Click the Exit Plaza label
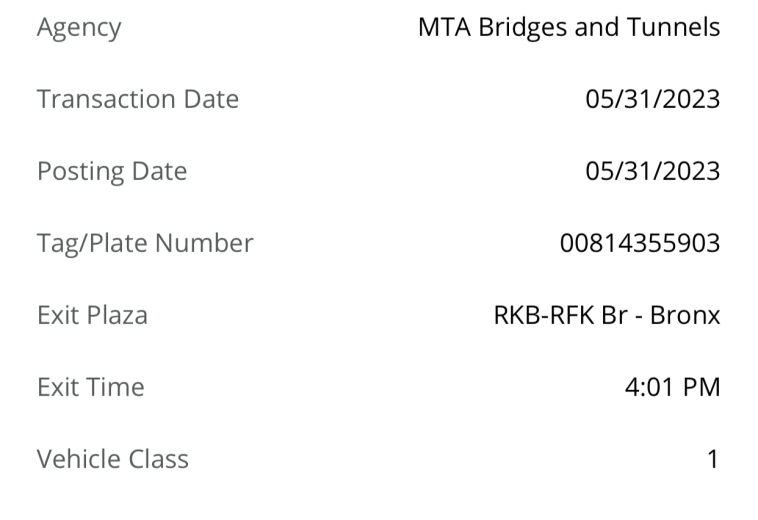The image size is (758, 520). click(x=92, y=315)
